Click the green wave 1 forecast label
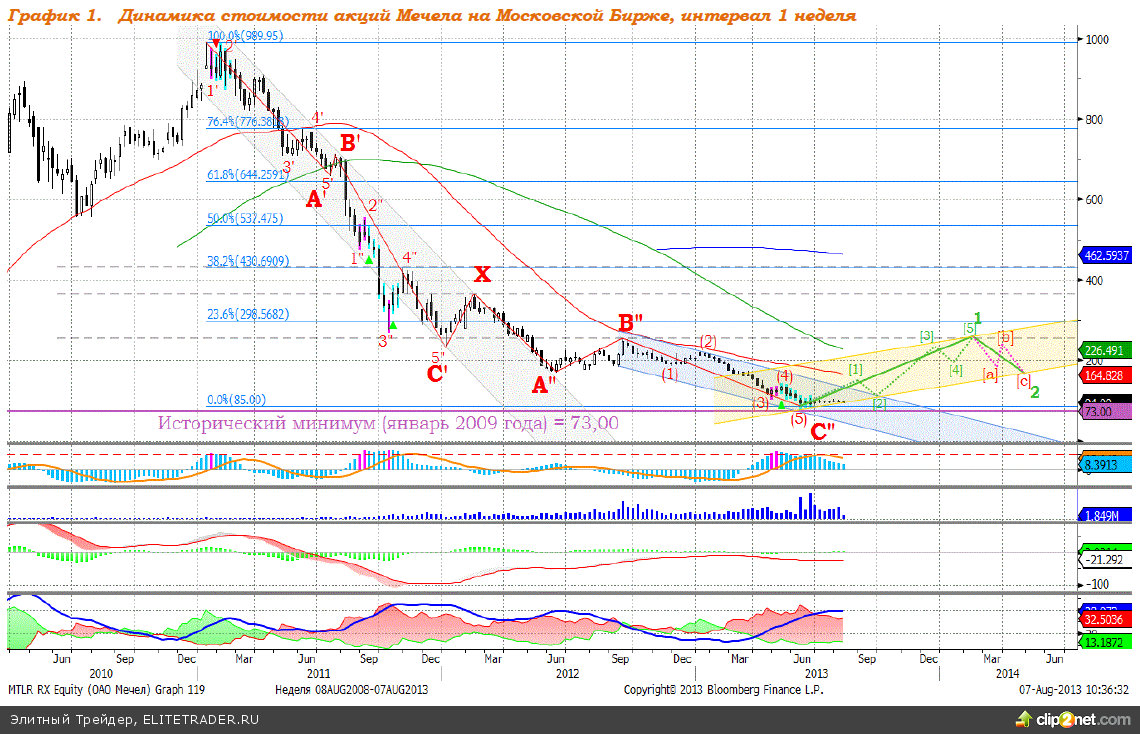This screenshot has height=734, width=1140. coord(978,318)
